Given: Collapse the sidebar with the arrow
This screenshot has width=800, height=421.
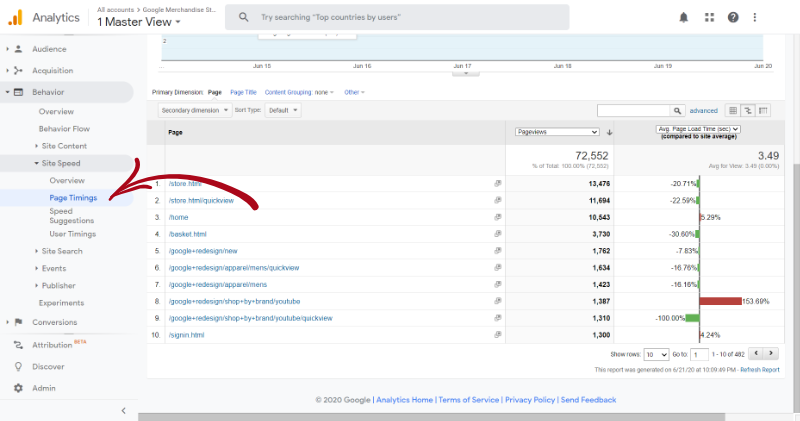Looking at the screenshot, I should [123, 410].
